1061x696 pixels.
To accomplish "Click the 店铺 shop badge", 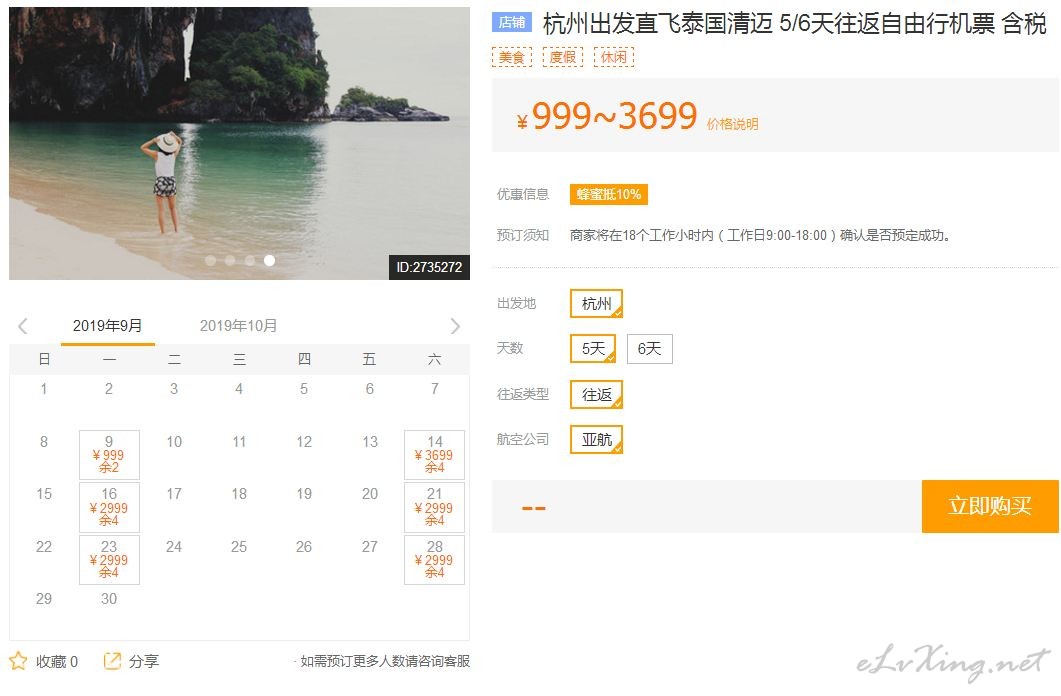I will point(512,22).
